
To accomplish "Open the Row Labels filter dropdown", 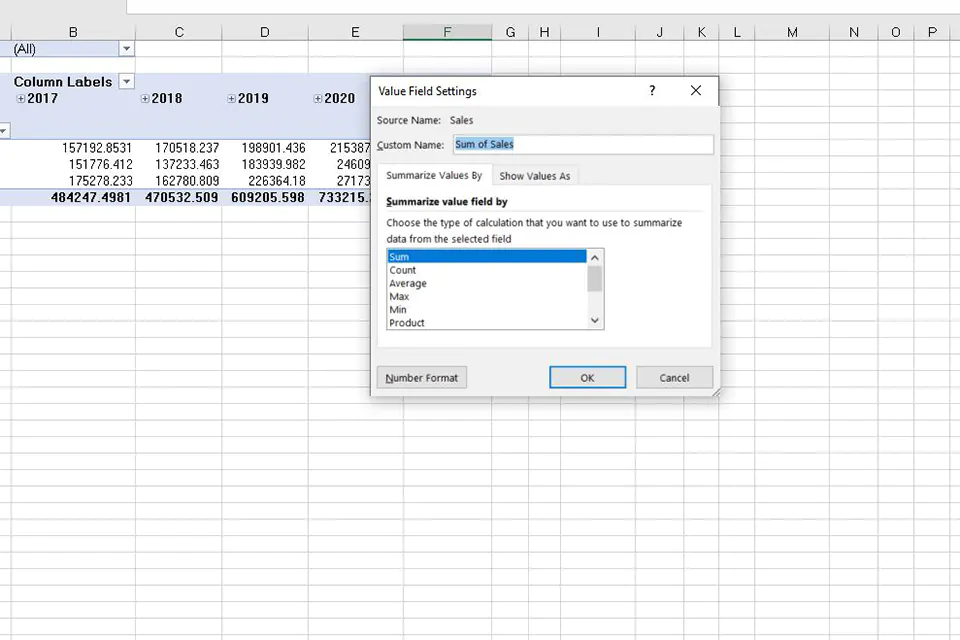I will click(2, 130).
